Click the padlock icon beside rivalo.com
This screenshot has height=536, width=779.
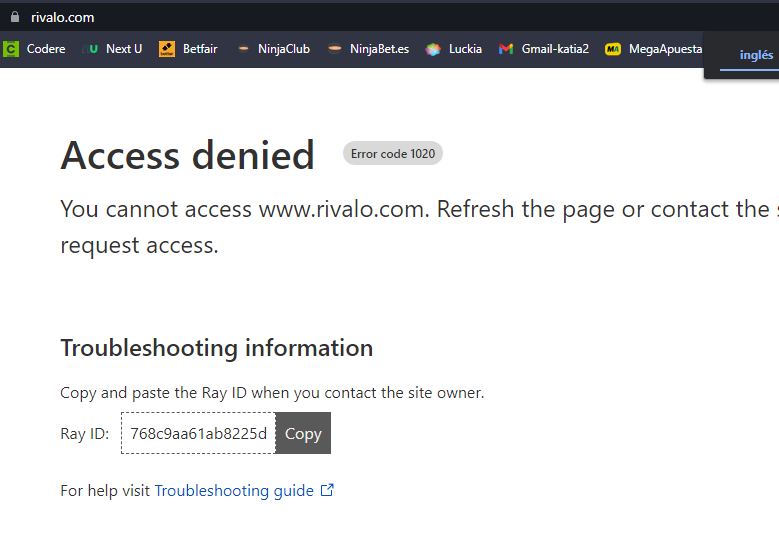[x=15, y=17]
